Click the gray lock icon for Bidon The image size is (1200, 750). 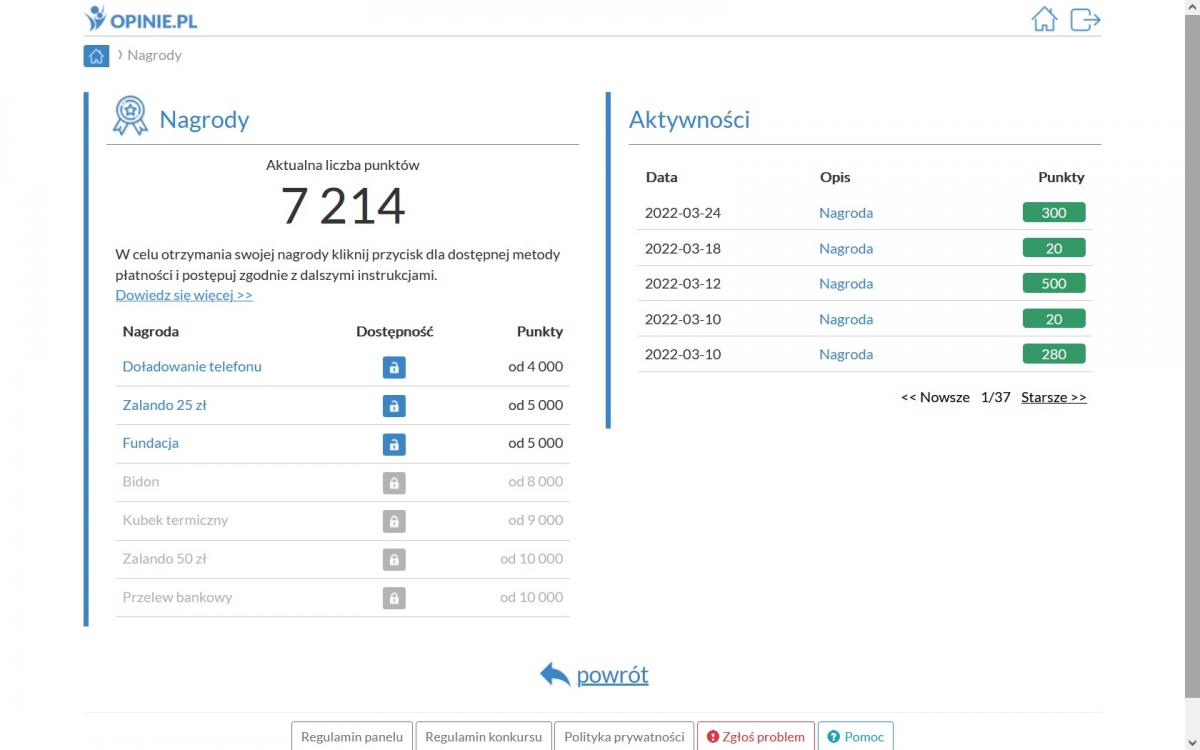click(394, 482)
